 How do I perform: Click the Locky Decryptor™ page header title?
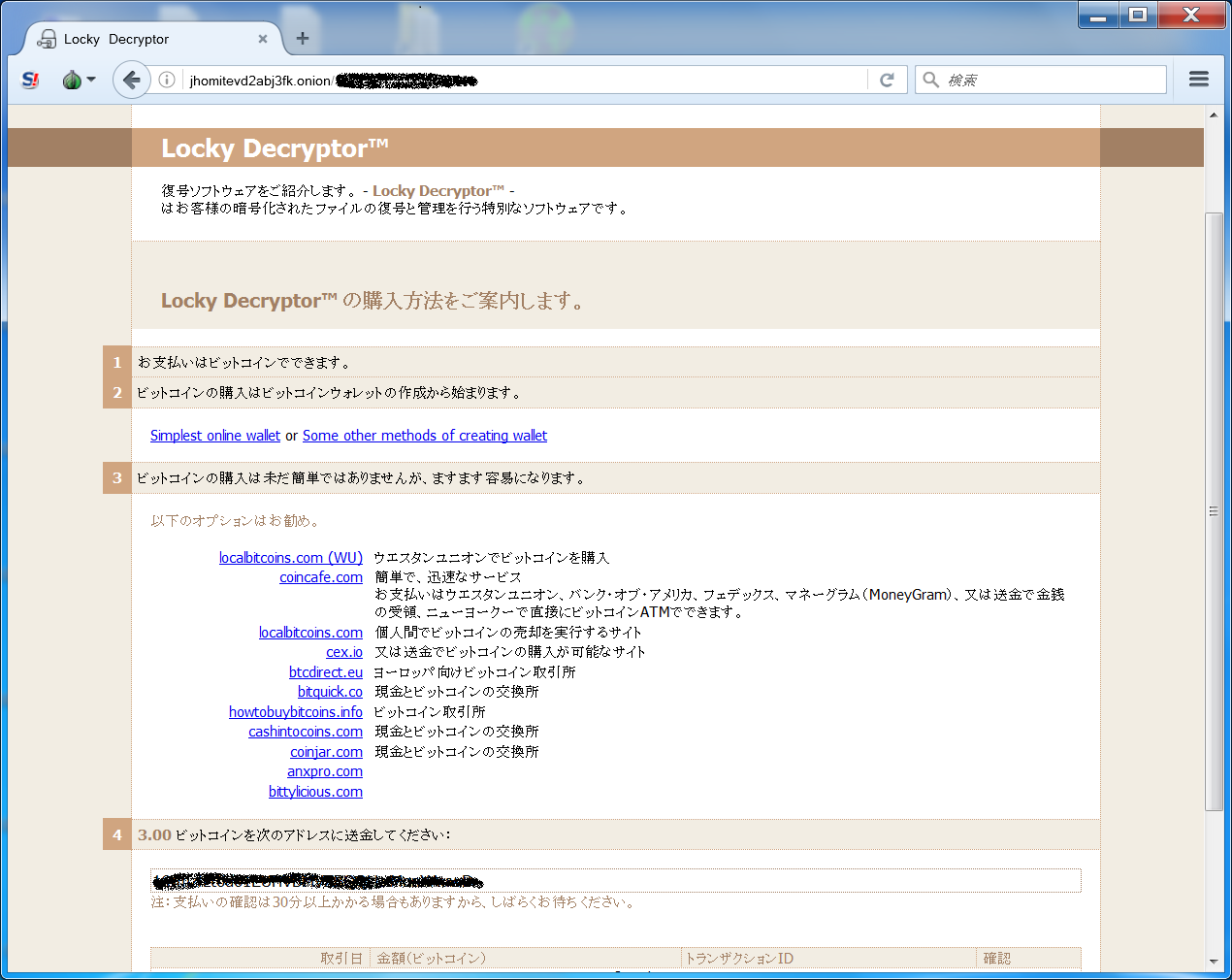(275, 148)
